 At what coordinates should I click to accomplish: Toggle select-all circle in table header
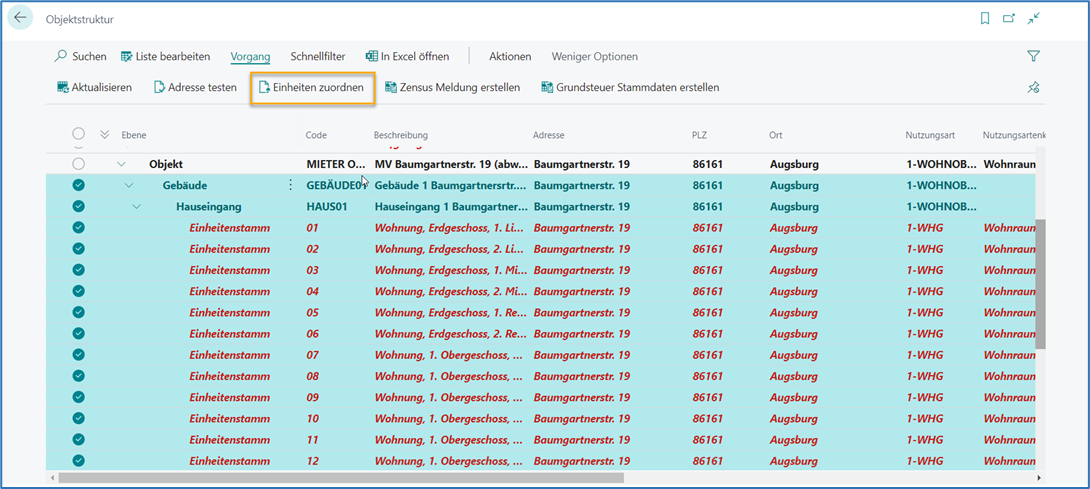[79, 134]
